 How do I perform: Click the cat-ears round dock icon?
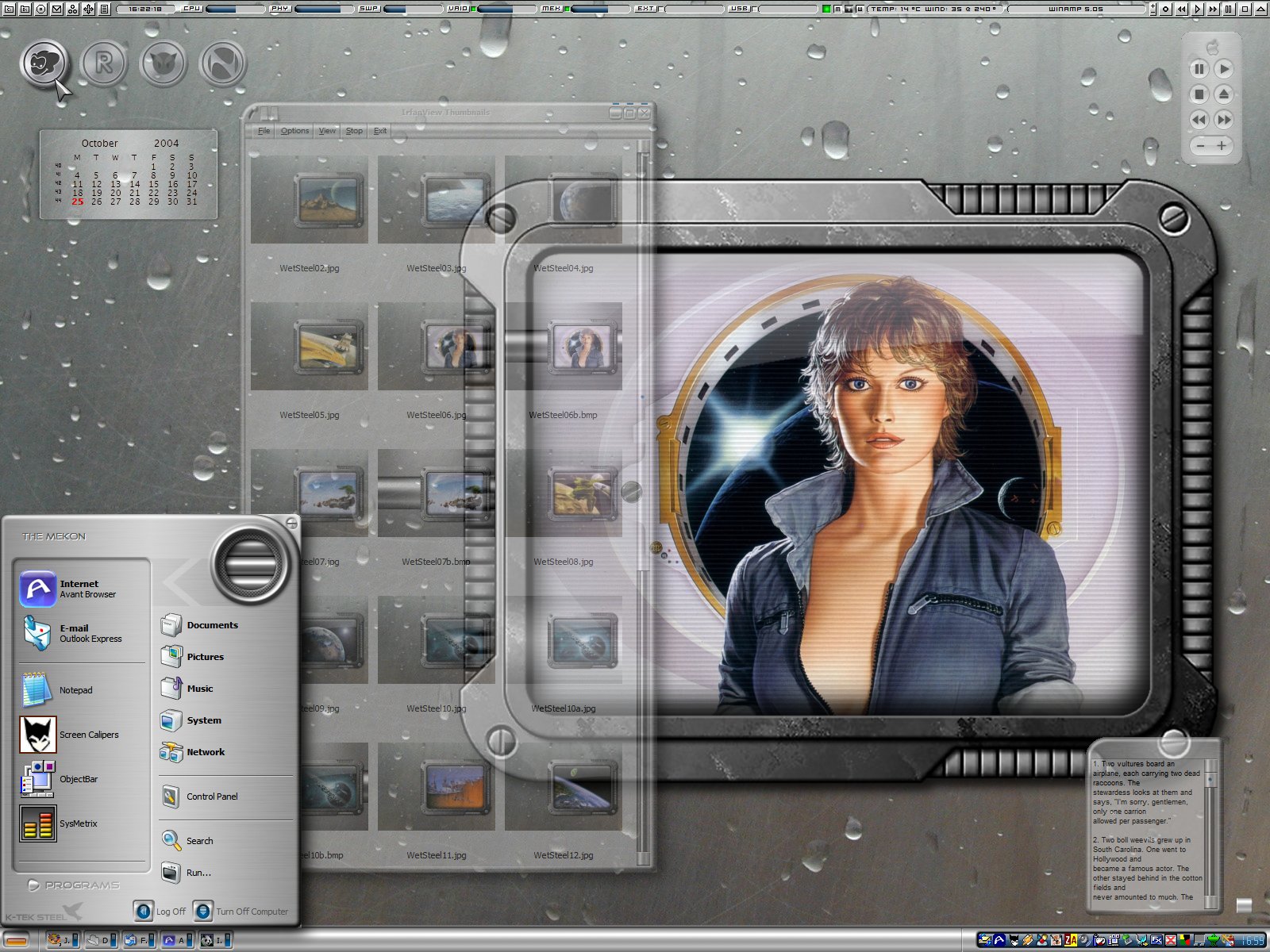(x=163, y=63)
